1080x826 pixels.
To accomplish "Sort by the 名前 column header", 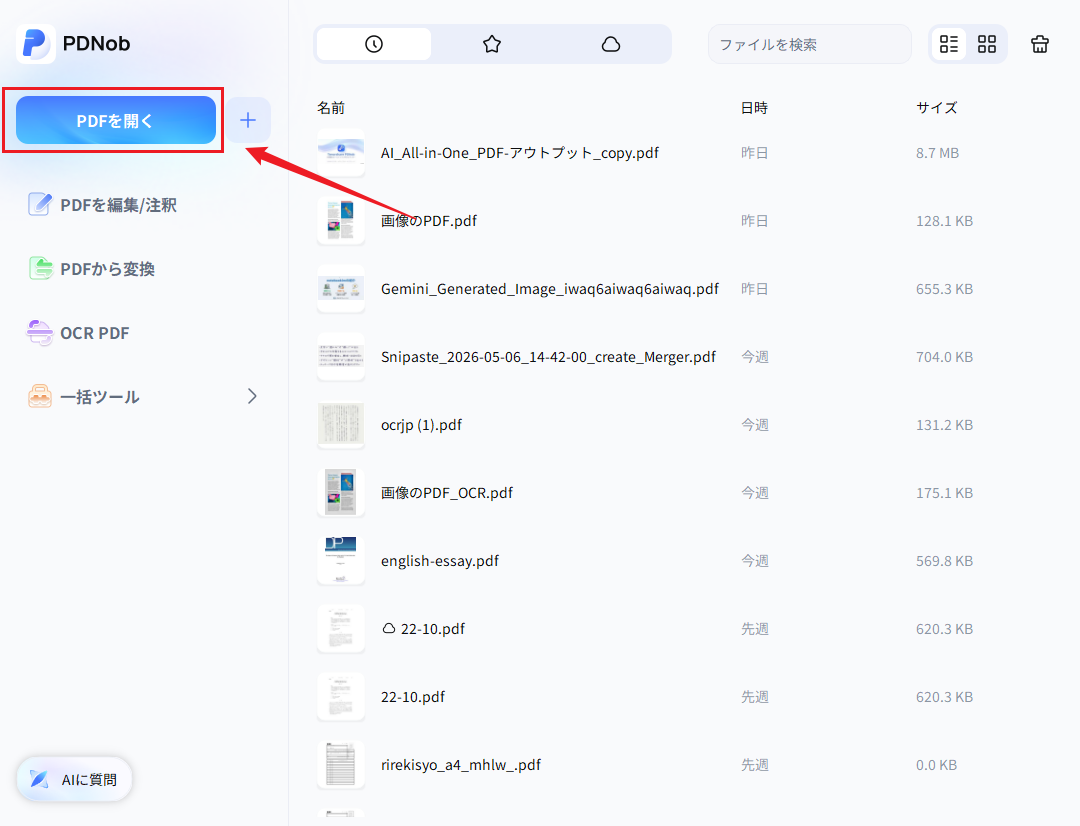I will tap(331, 107).
